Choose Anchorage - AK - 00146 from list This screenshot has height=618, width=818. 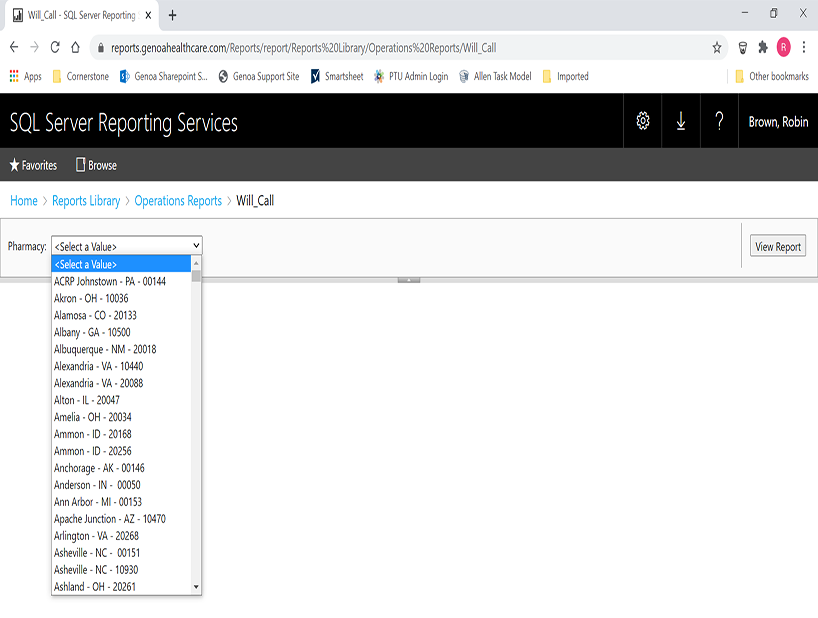(x=99, y=468)
